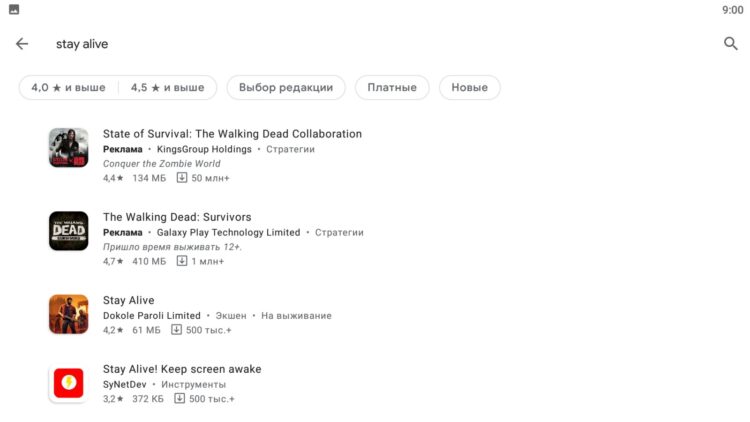Filter results by Платные apps
Image resolution: width=750 pixels, height=422 pixels.
392,88
